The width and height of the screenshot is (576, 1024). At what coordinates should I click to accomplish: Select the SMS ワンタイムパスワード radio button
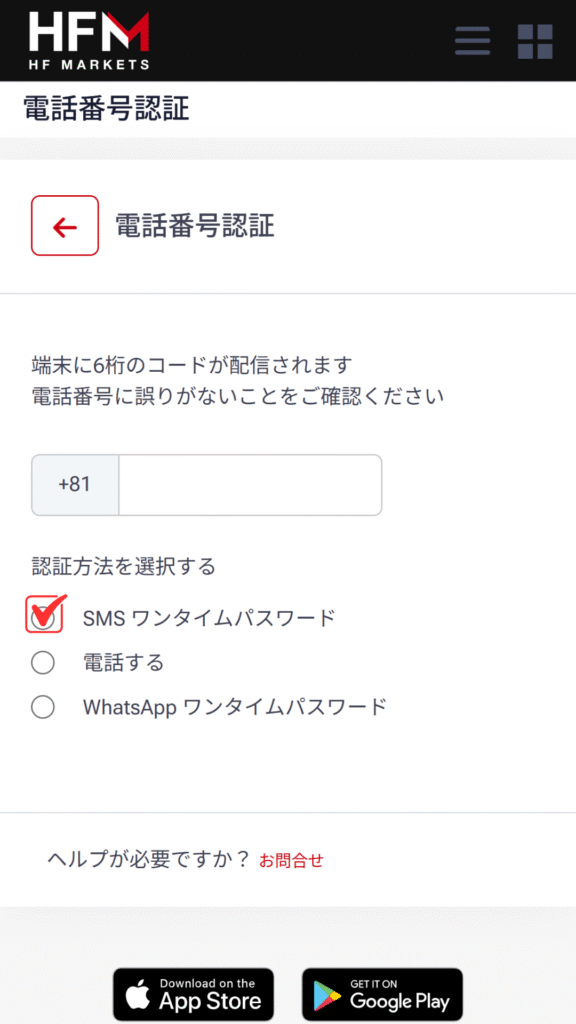[43, 617]
